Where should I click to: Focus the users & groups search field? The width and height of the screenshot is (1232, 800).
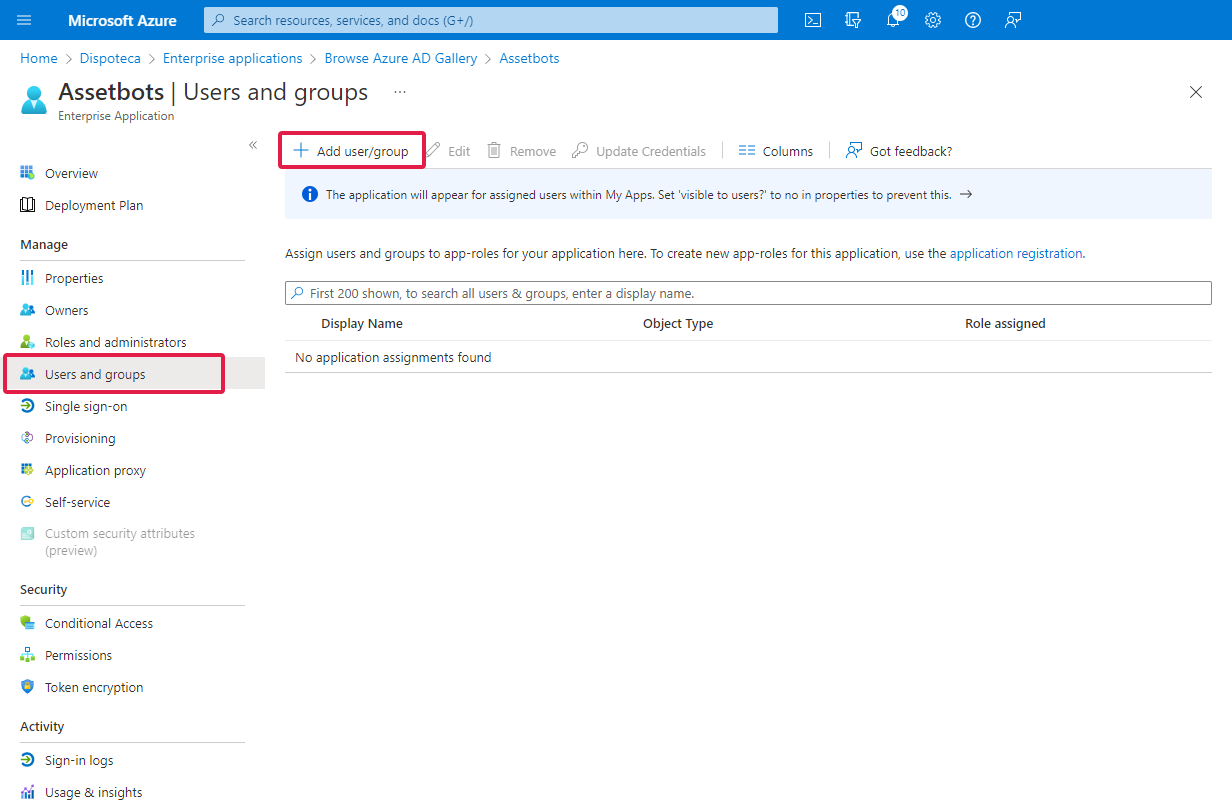coord(748,293)
